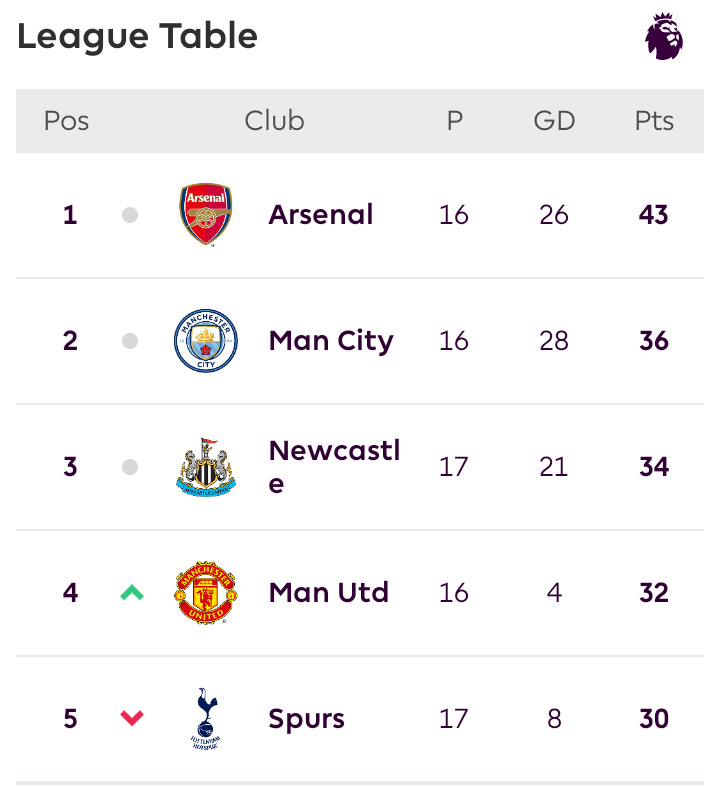The height and width of the screenshot is (787, 720).
Task: Click the red down arrow beside Spurs
Action: coord(132,718)
